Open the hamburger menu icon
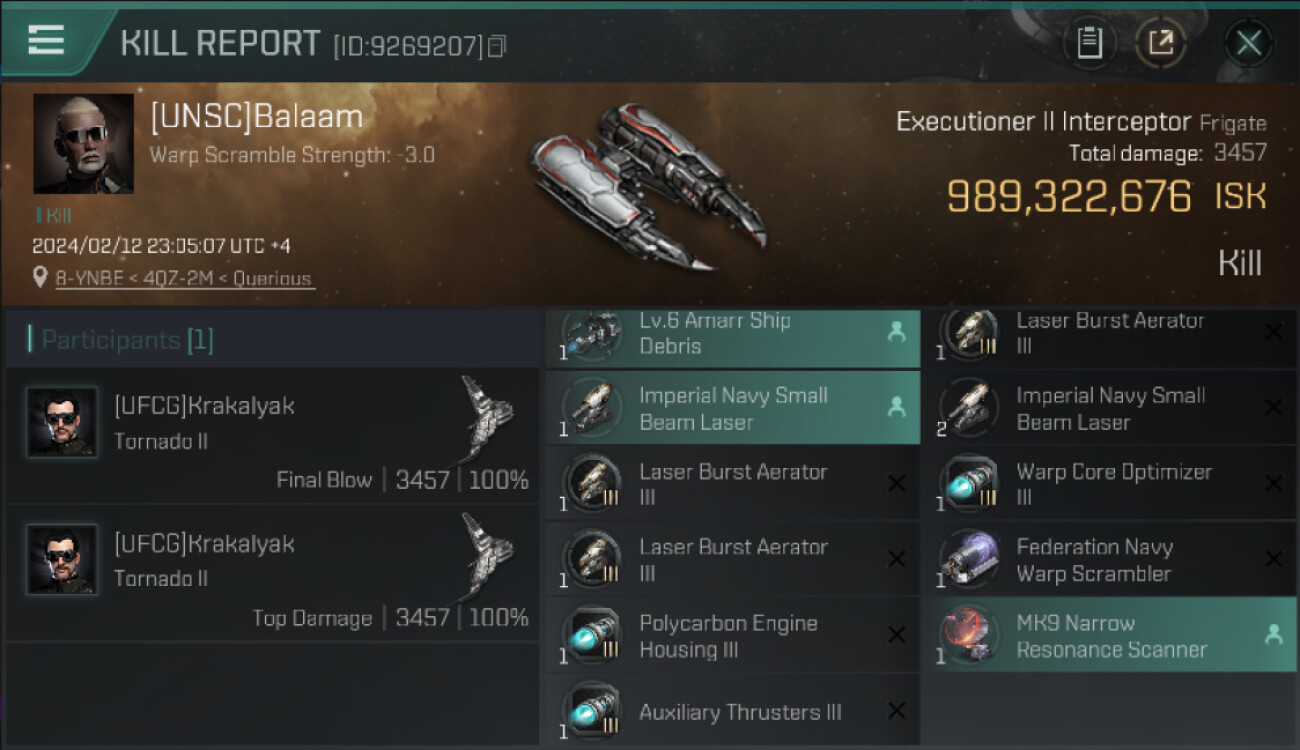 pyautogui.click(x=46, y=40)
